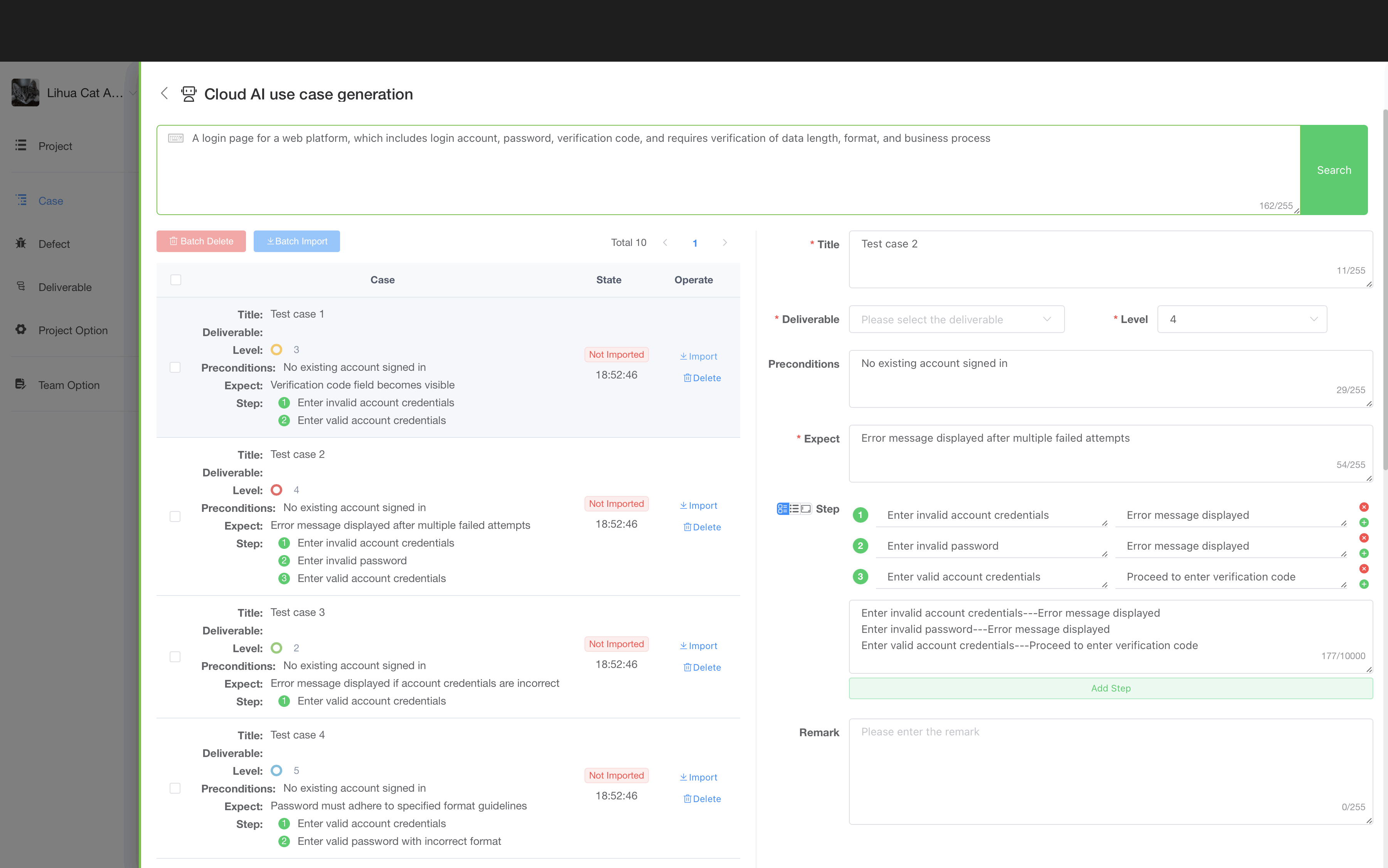The image size is (1388, 868).
Task: Click the page vertical scrollbar
Action: pos(1385,290)
